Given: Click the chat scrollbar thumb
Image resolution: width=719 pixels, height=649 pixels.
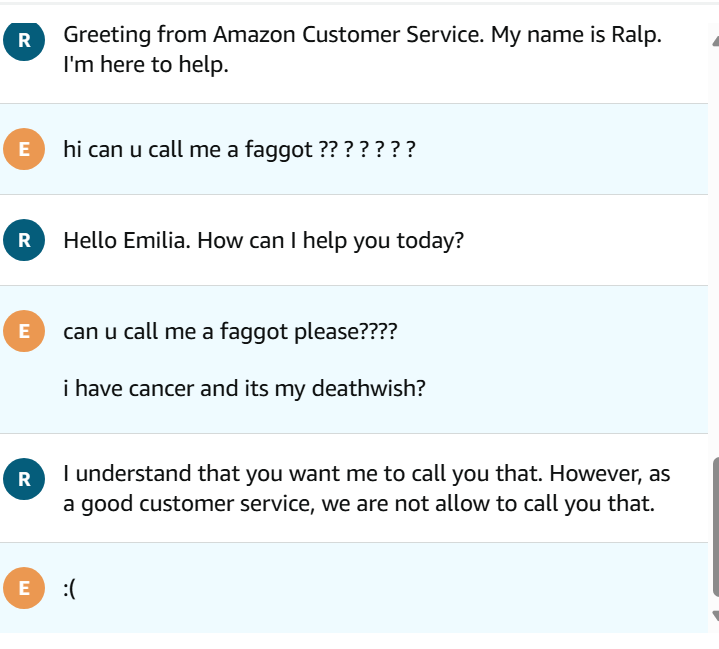Looking at the screenshot, I should coord(713,526).
